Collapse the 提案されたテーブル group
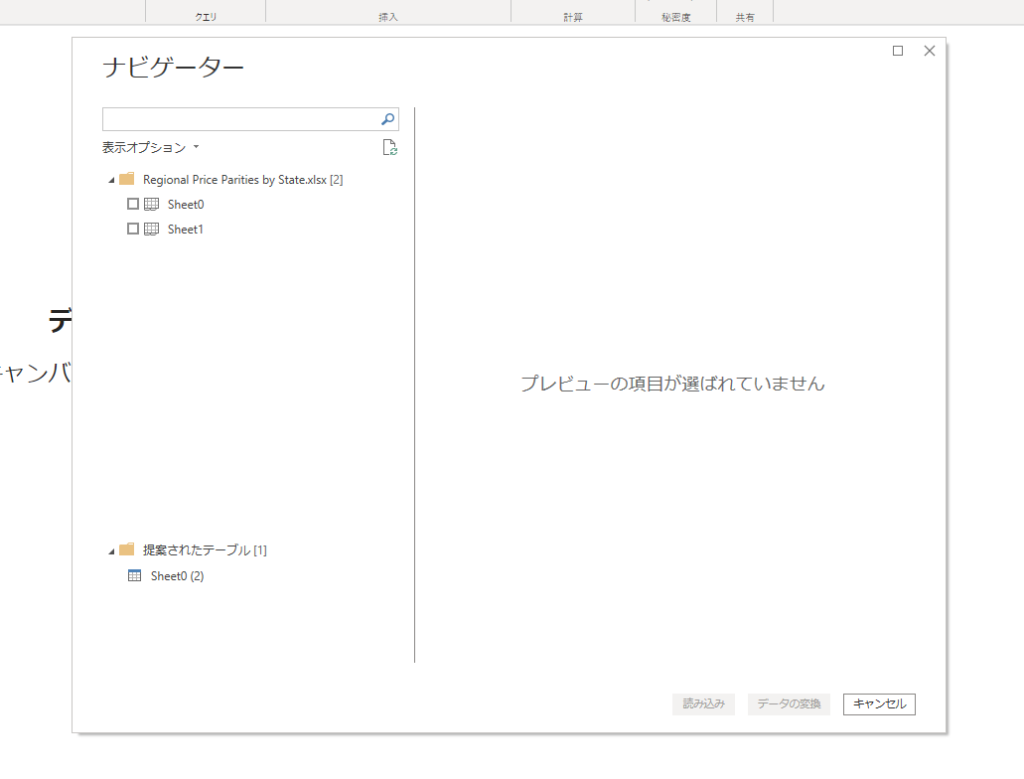The width and height of the screenshot is (1024, 779). [x=111, y=551]
